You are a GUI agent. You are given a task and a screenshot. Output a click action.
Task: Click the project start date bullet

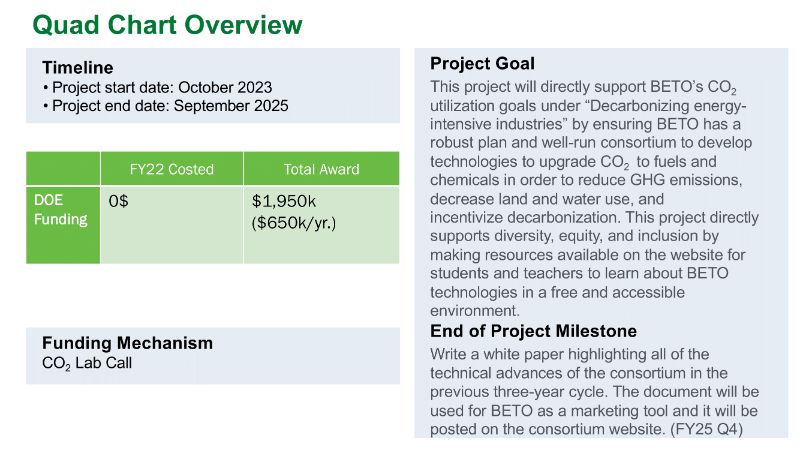(157, 87)
